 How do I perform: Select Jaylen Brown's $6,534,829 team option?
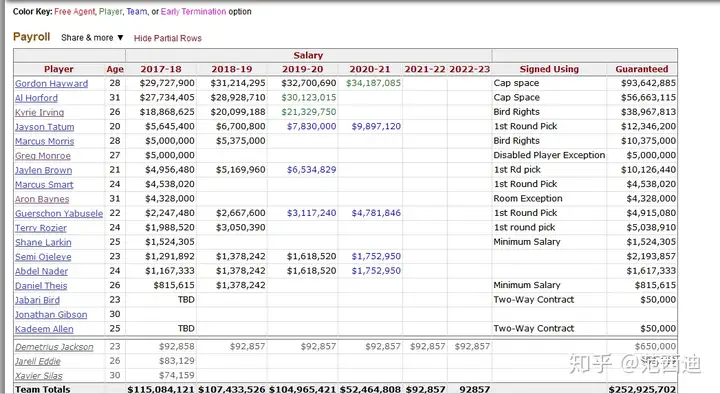[x=311, y=170]
